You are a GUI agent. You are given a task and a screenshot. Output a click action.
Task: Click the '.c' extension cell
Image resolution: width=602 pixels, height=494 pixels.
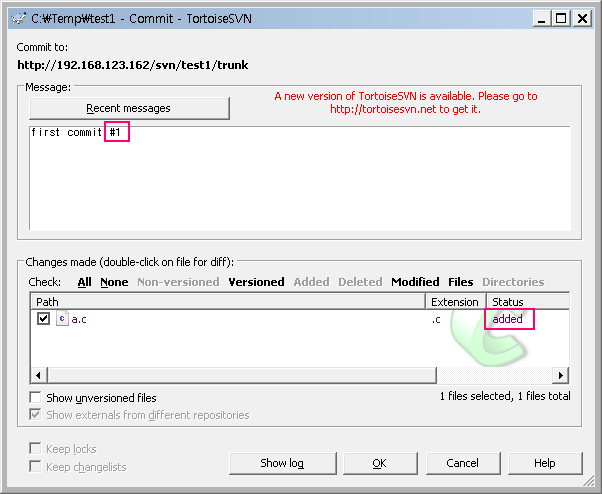[436, 319]
